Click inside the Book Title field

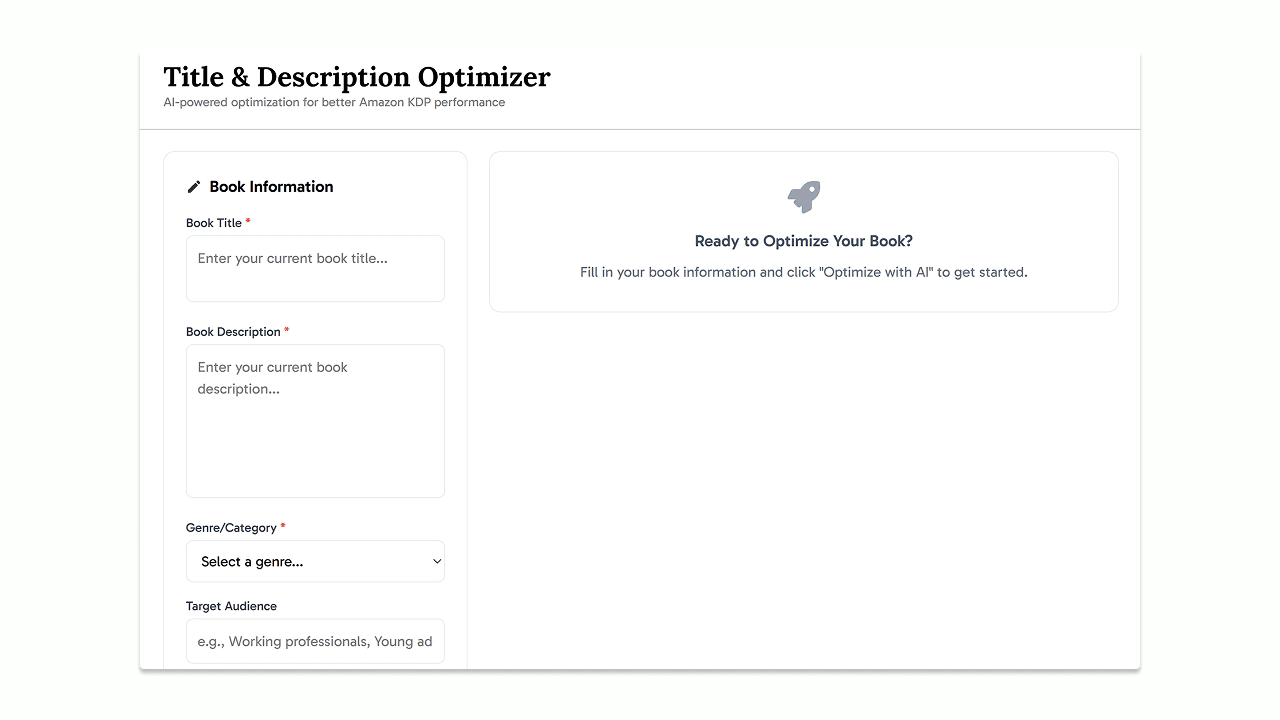[x=315, y=268]
